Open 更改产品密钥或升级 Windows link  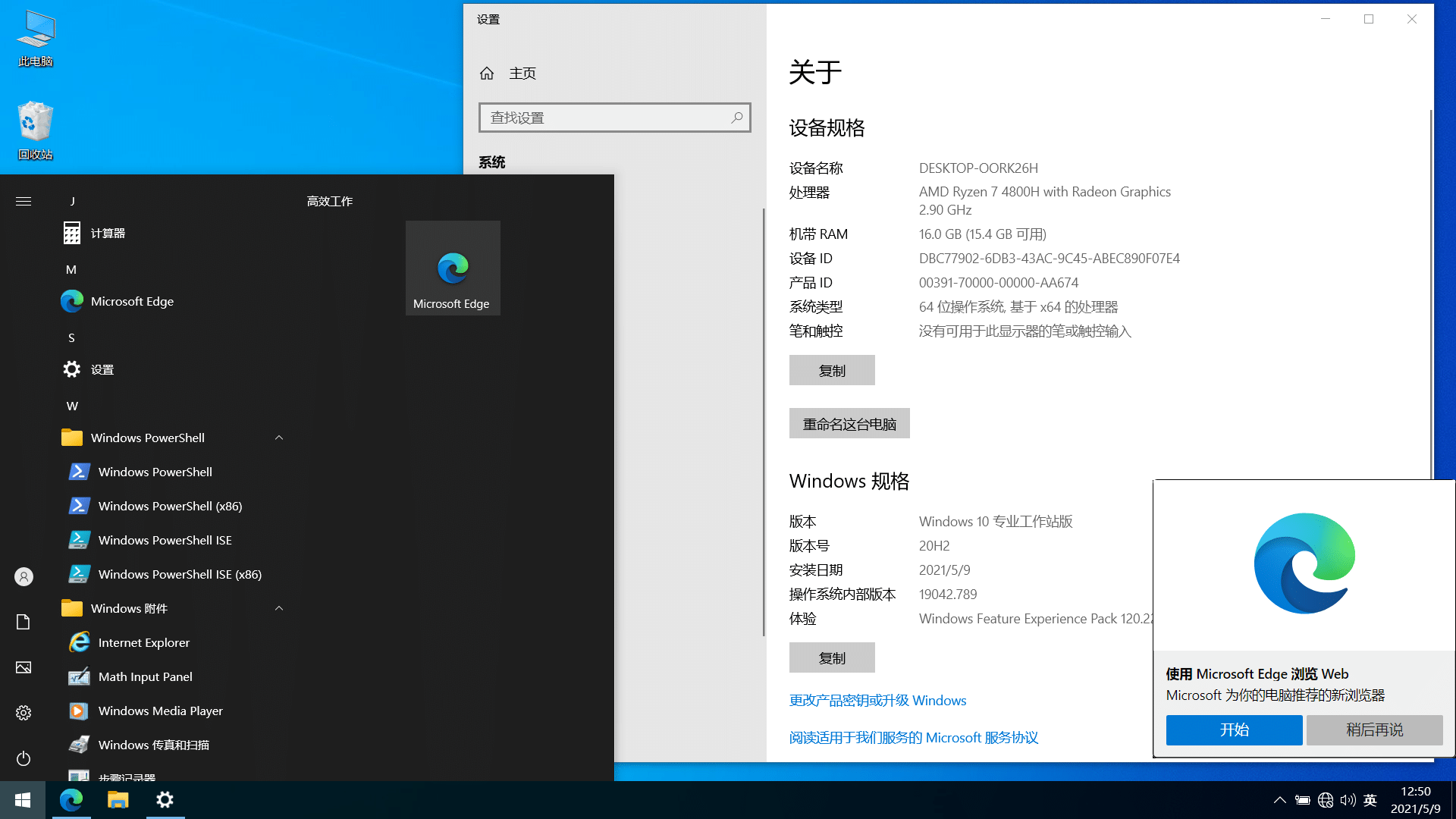(x=877, y=700)
